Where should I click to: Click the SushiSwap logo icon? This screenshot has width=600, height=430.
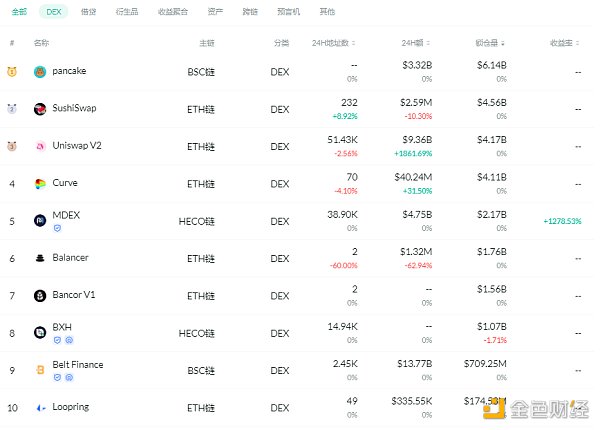pyautogui.click(x=40, y=109)
